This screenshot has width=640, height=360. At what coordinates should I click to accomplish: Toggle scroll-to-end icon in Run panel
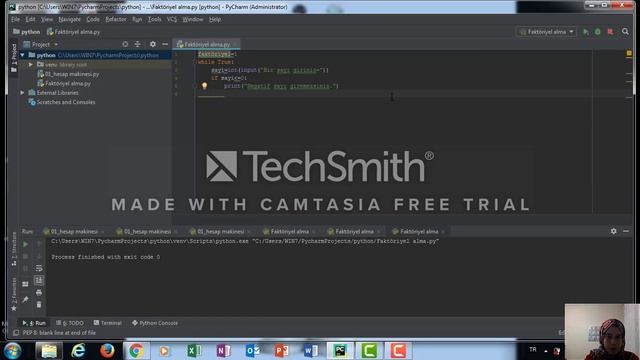(39, 280)
